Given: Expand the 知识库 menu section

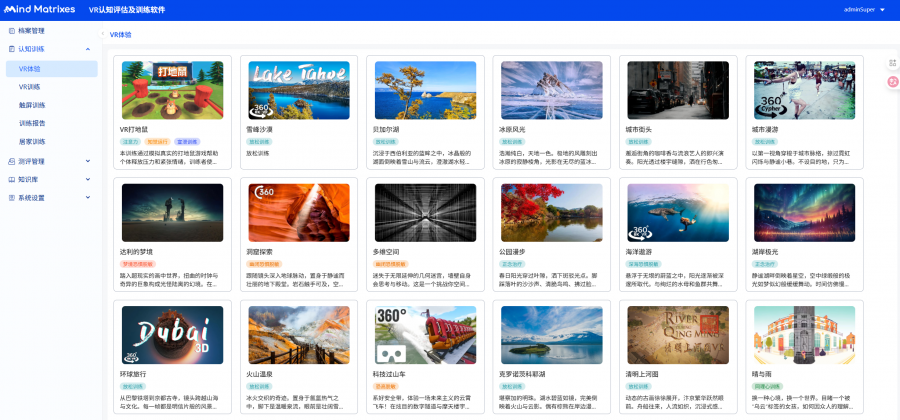Looking at the screenshot, I should [88, 179].
